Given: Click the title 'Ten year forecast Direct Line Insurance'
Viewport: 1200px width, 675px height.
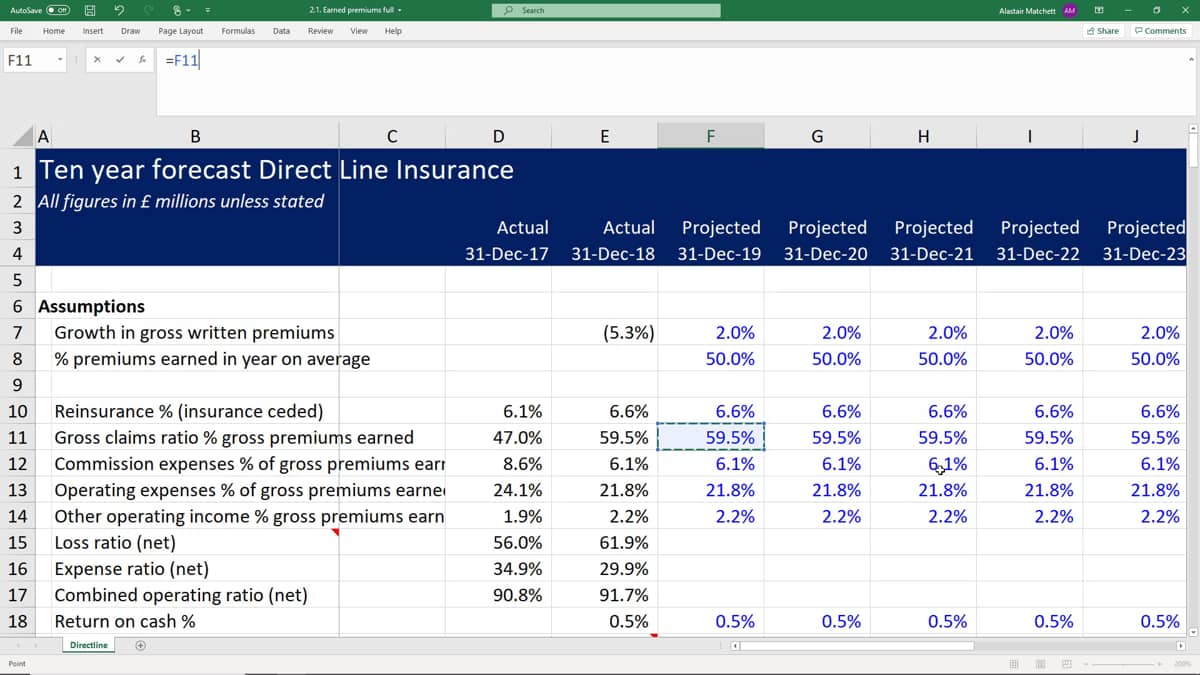Looking at the screenshot, I should [x=276, y=170].
